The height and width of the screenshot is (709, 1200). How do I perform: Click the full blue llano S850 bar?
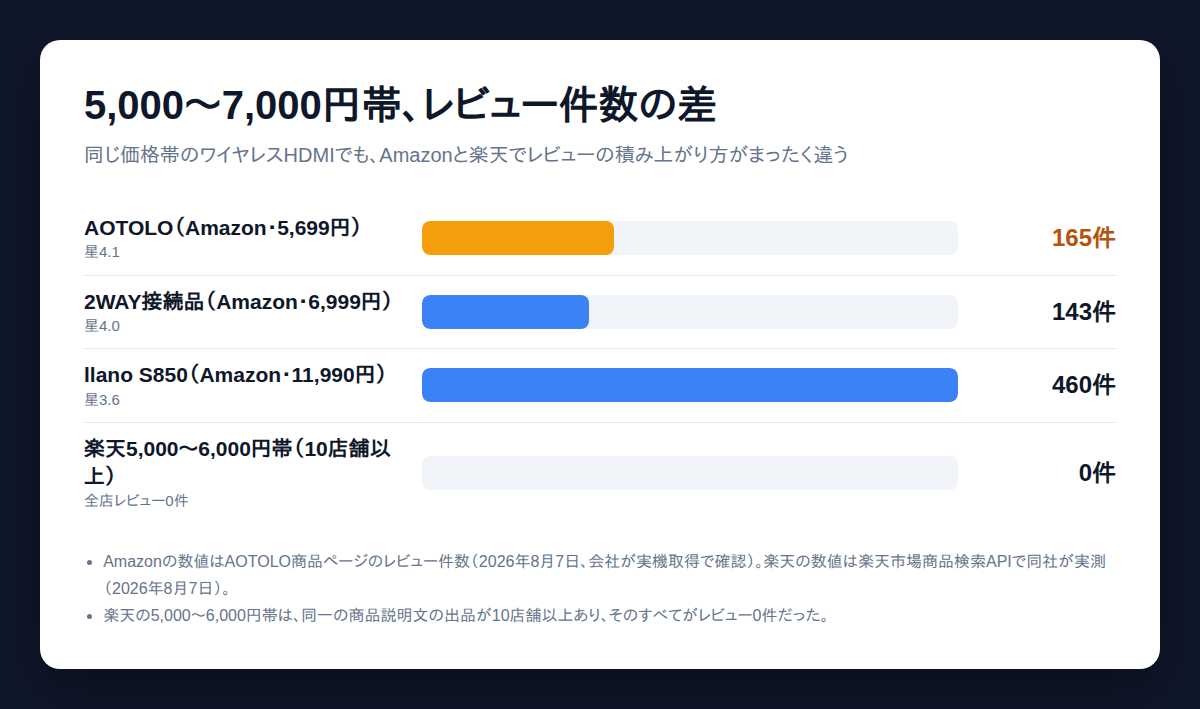pos(690,385)
